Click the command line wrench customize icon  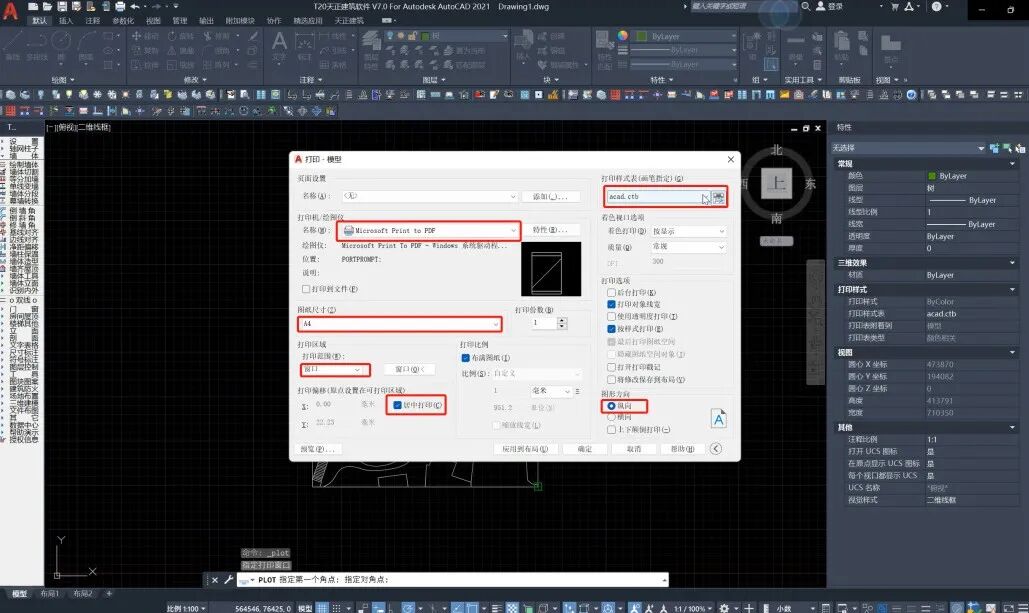228,580
